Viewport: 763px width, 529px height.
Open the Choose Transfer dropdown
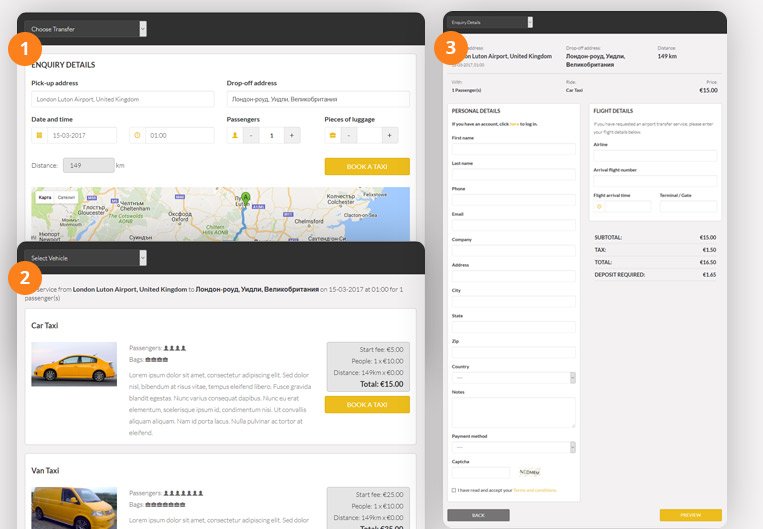click(x=86, y=29)
